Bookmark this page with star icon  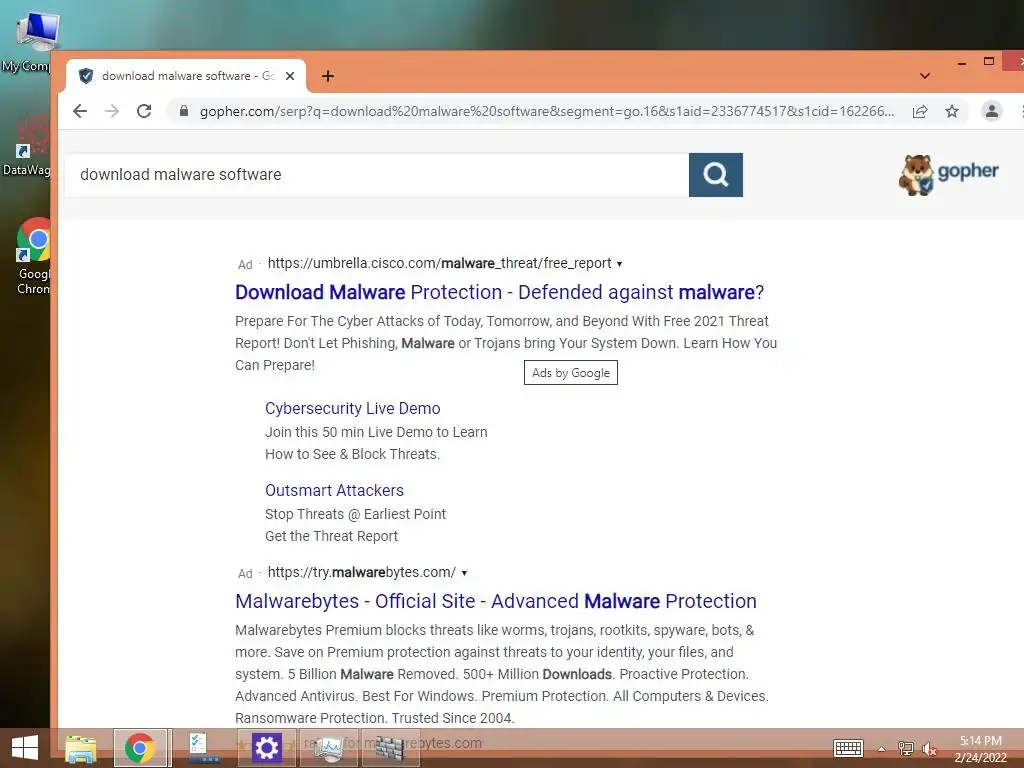[x=952, y=111]
